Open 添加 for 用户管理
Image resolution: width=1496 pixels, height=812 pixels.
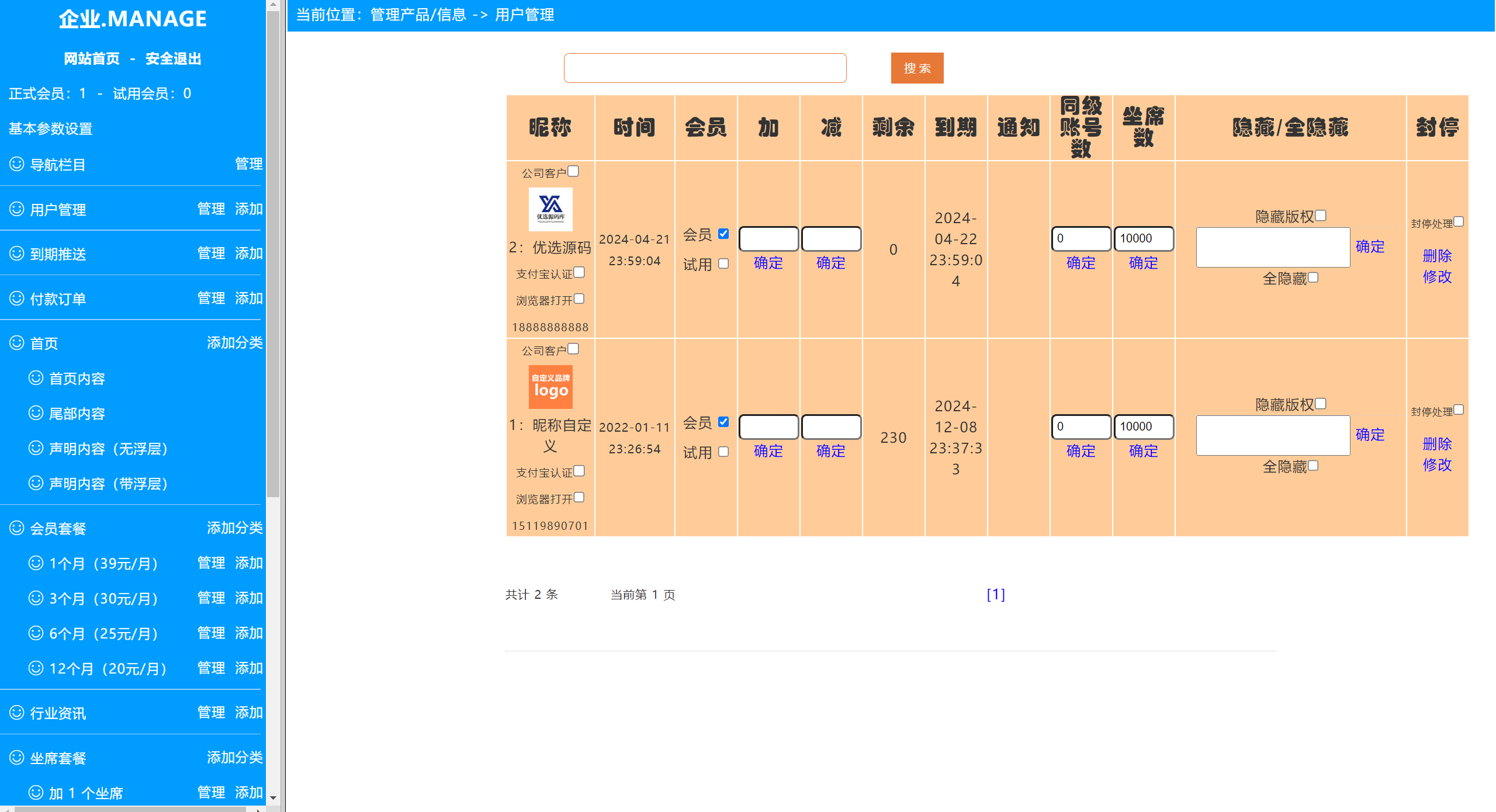click(x=249, y=209)
